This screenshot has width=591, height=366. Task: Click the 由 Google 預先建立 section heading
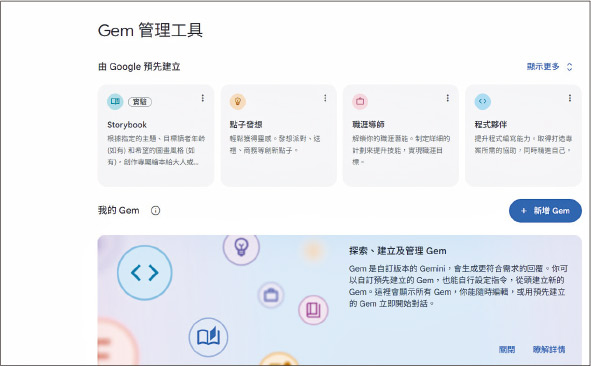tap(139, 67)
